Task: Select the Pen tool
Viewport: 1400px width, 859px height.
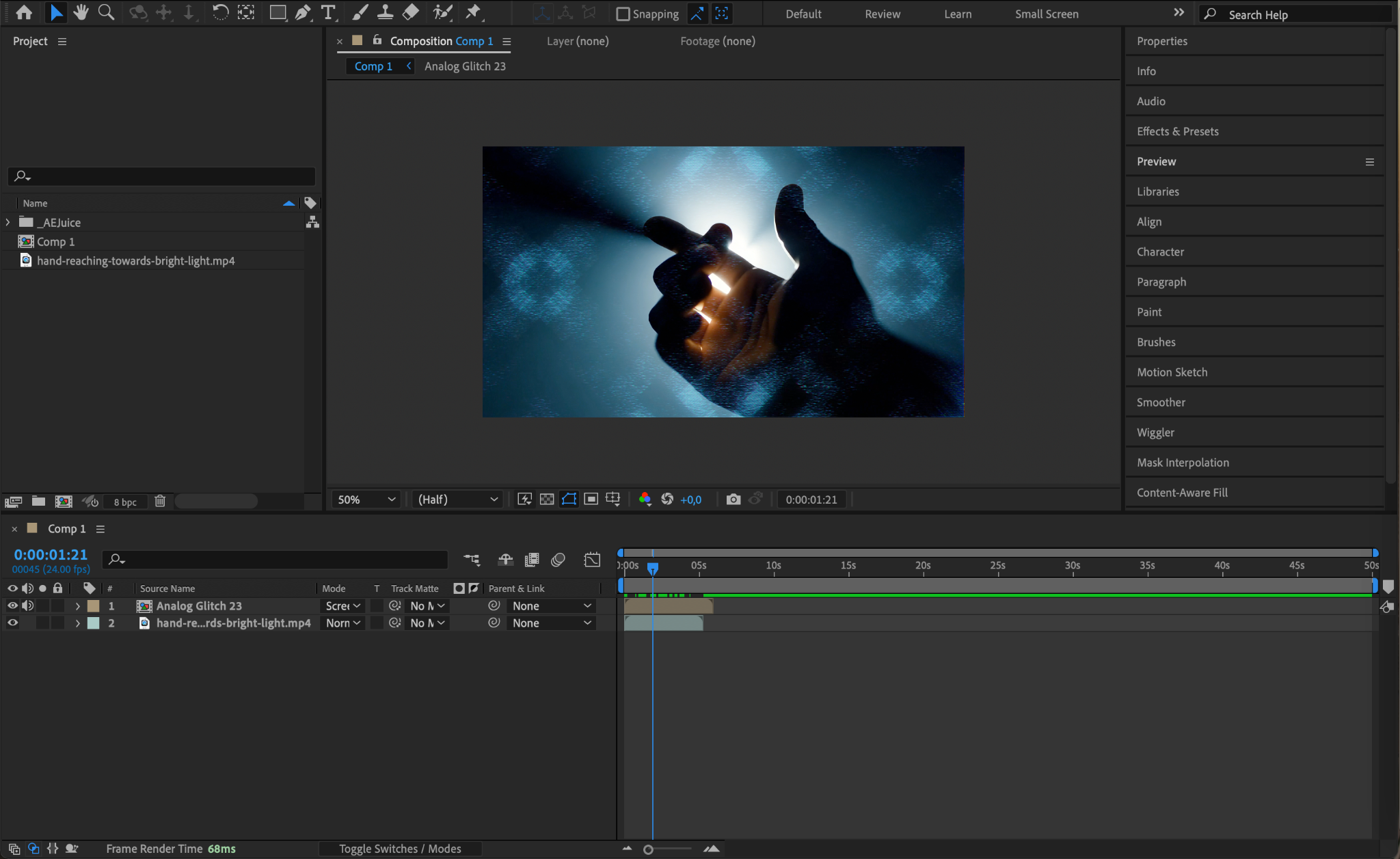Action: tap(303, 12)
